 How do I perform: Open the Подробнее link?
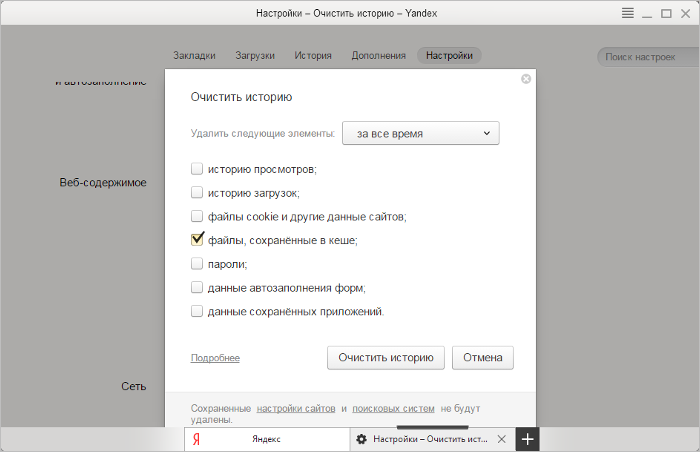(x=215, y=358)
